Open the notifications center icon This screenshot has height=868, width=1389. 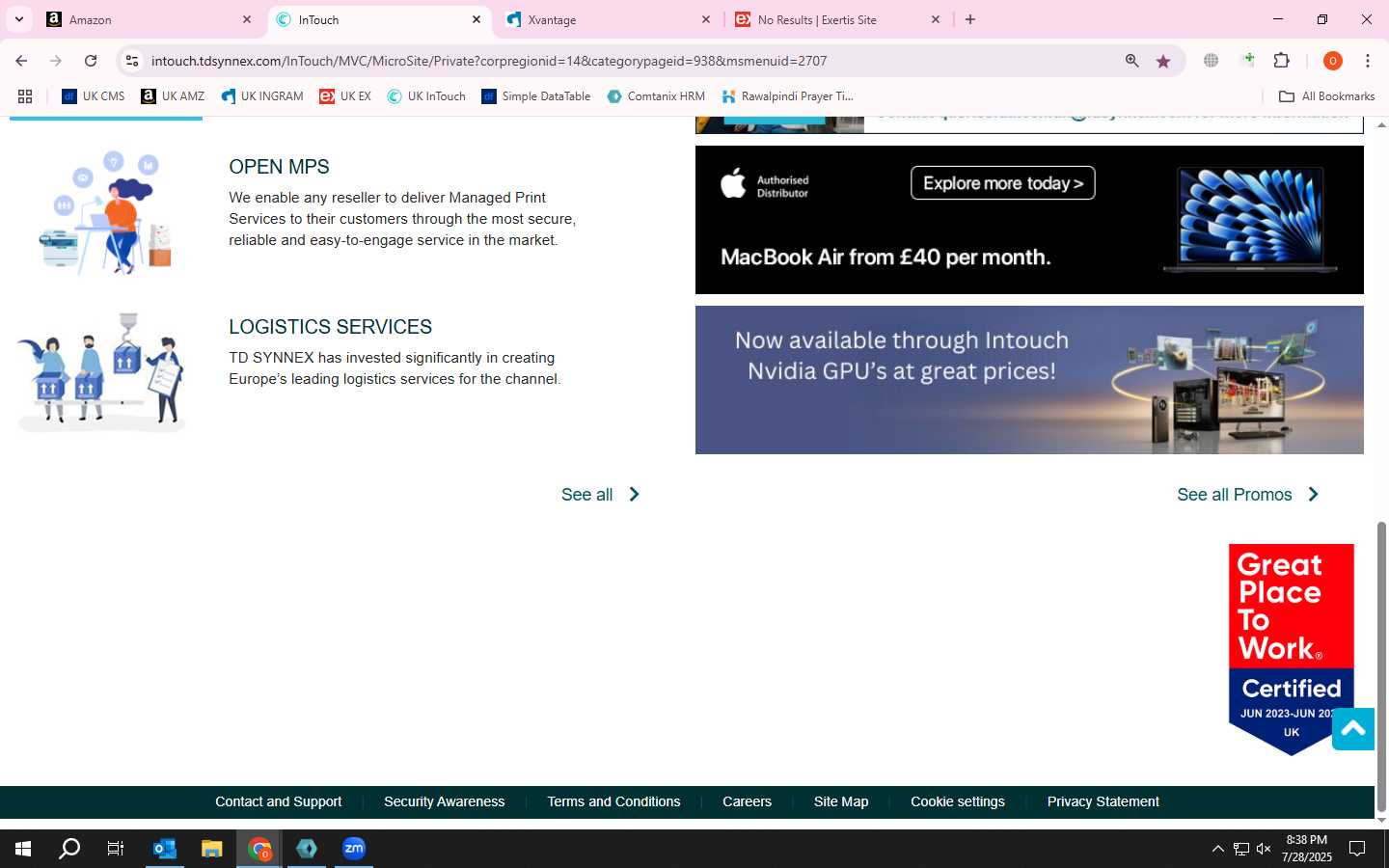pos(1357,849)
